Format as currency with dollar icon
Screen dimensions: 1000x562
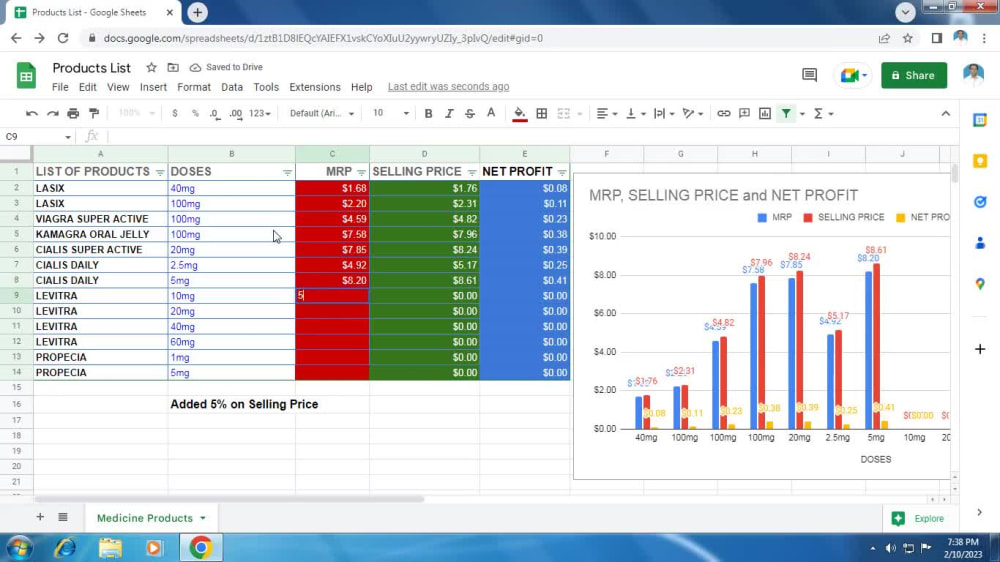(x=175, y=114)
